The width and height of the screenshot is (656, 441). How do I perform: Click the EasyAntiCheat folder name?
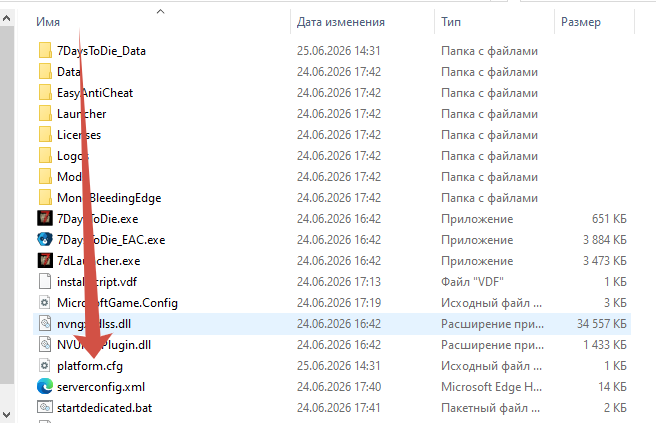tap(95, 93)
